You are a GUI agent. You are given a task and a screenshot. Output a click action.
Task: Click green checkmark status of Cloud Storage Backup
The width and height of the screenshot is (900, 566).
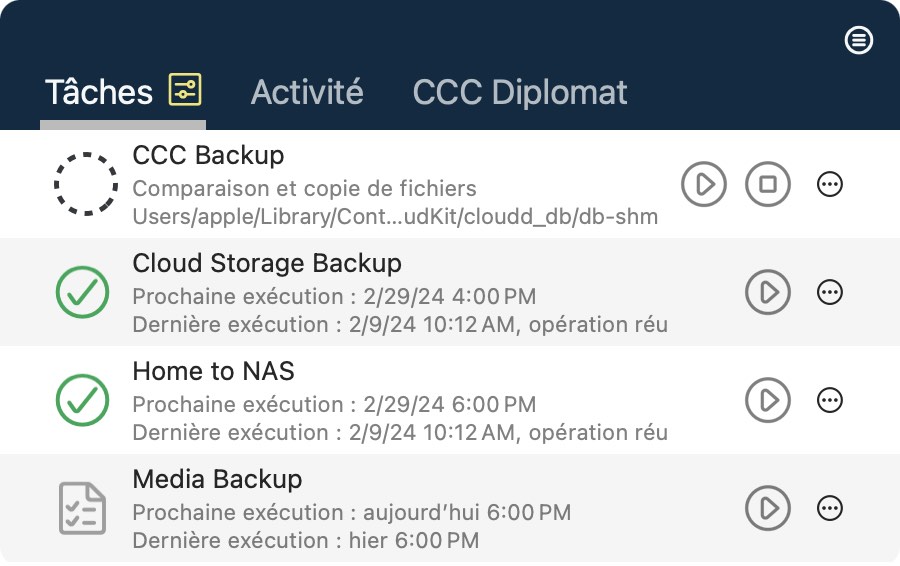[x=83, y=292]
